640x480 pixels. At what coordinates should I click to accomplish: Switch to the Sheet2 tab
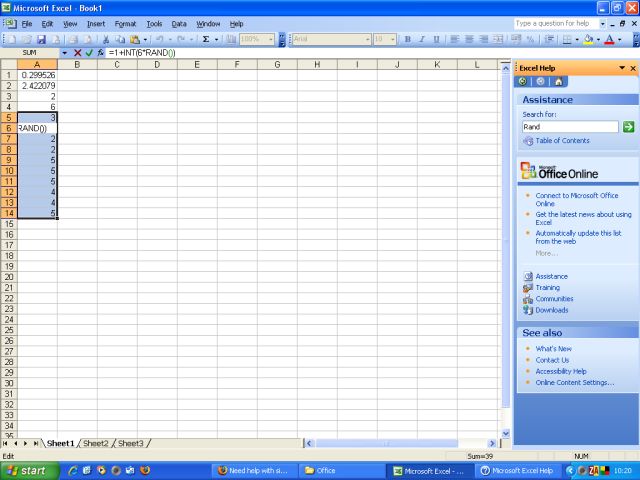point(96,443)
